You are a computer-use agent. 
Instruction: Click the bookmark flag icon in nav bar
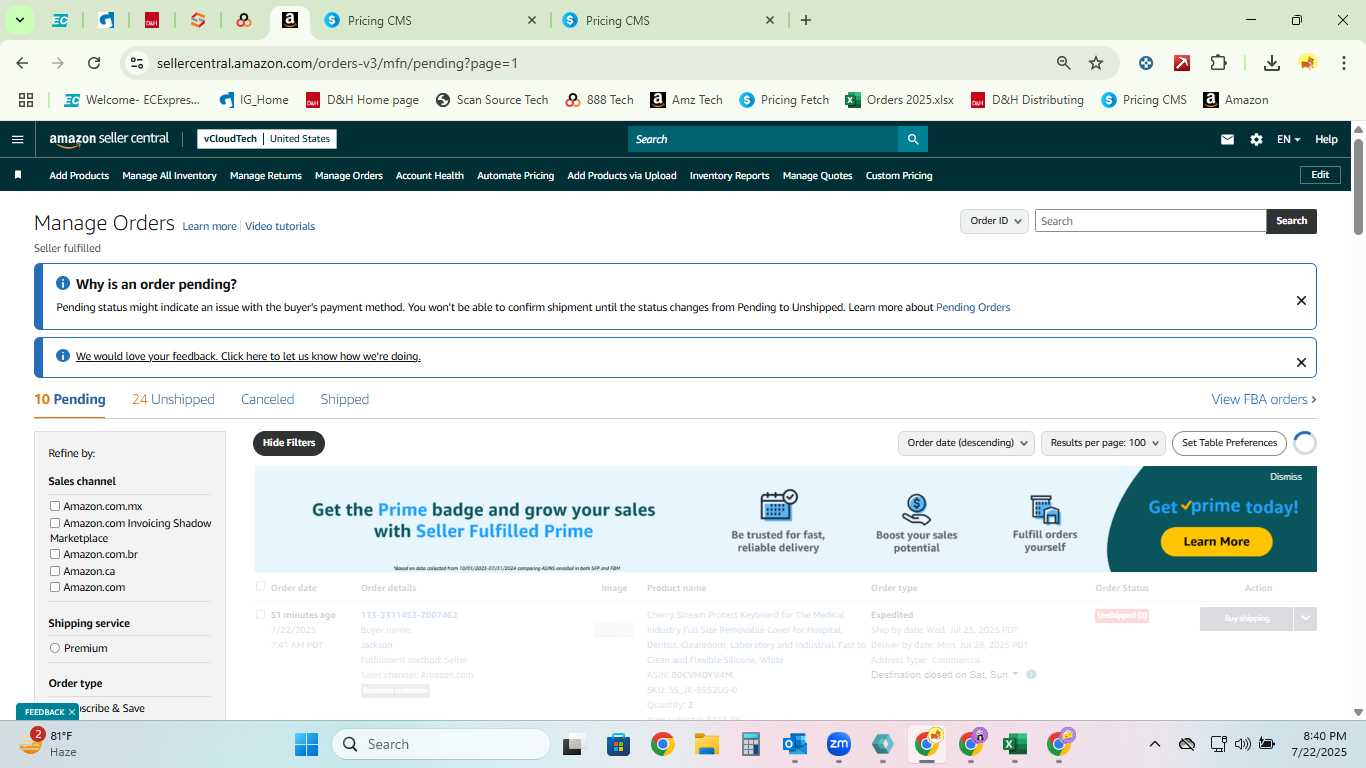pos(18,175)
